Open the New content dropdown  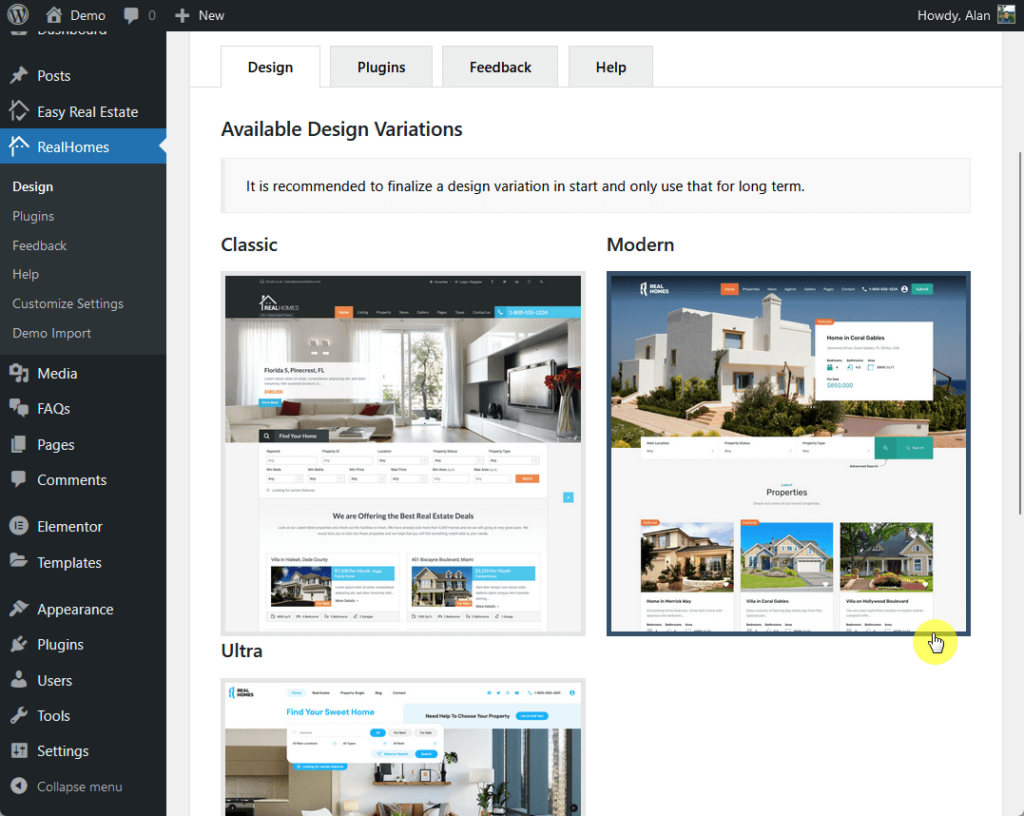click(x=199, y=15)
